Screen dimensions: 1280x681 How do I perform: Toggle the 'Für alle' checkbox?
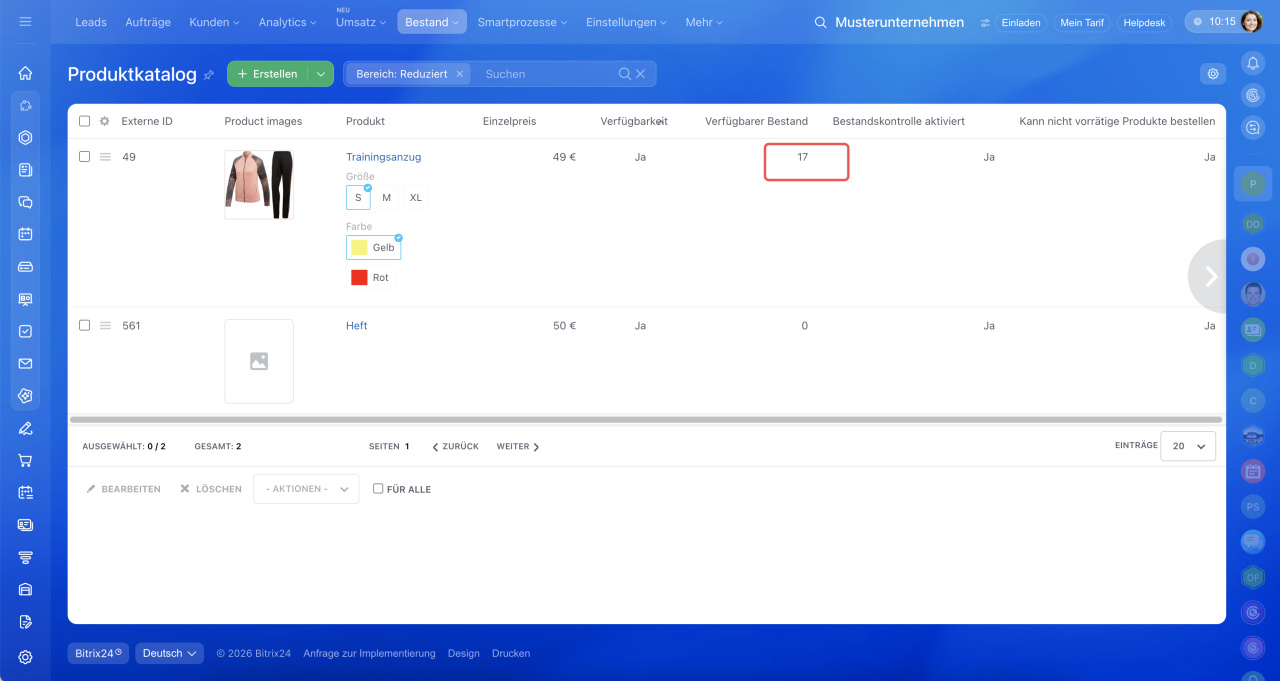click(x=378, y=489)
